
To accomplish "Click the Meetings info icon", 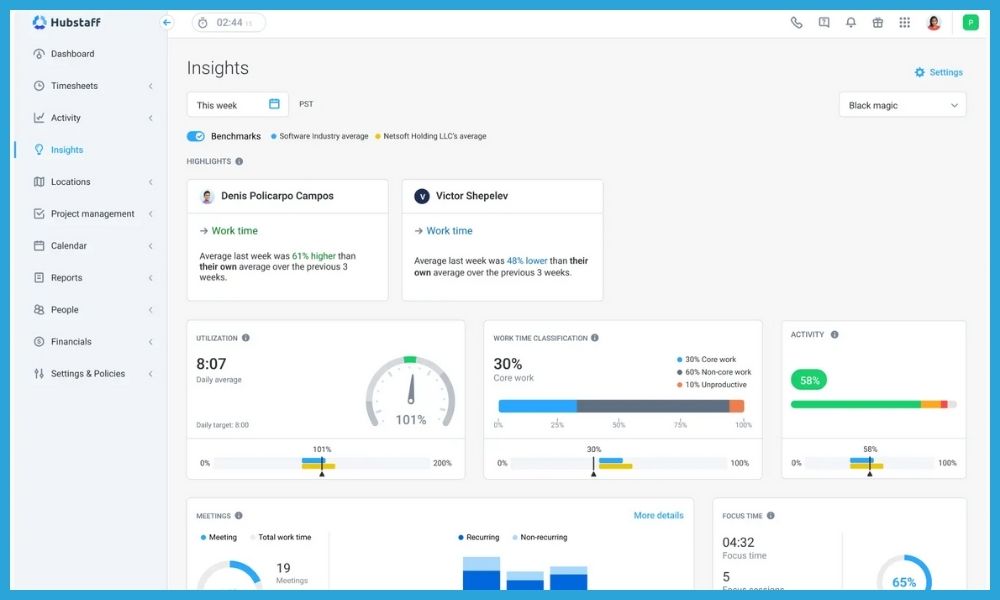I will point(239,516).
